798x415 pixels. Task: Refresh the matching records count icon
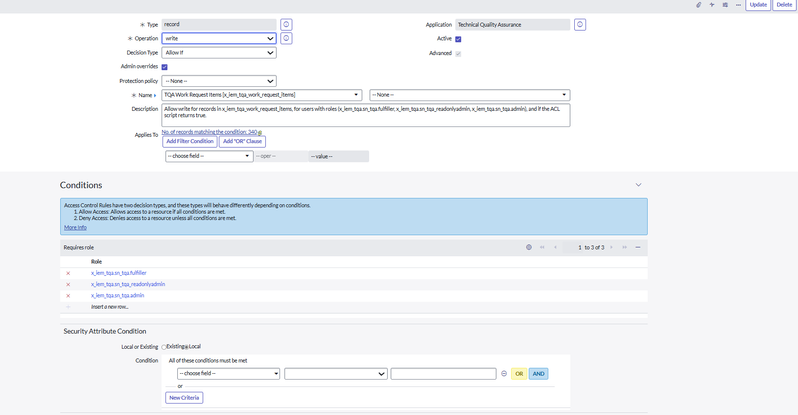[x=260, y=133]
